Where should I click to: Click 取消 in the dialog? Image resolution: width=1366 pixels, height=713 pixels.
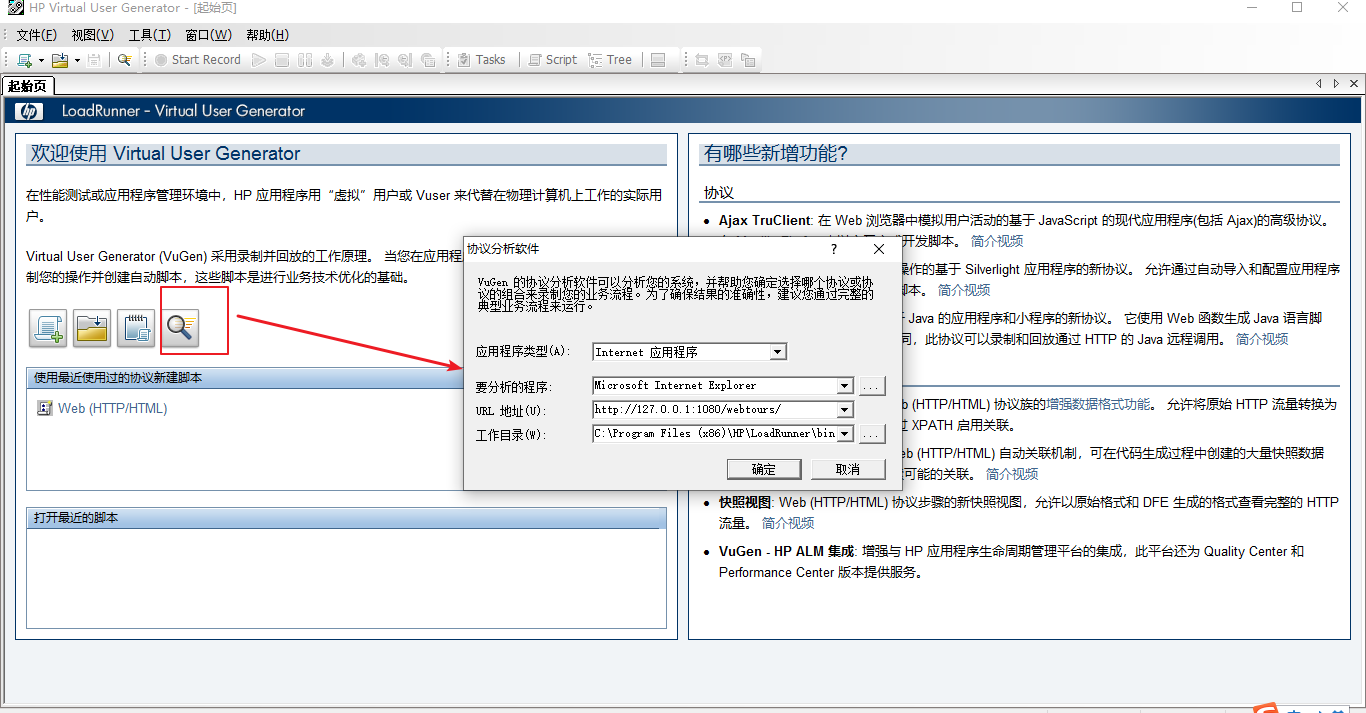click(848, 469)
